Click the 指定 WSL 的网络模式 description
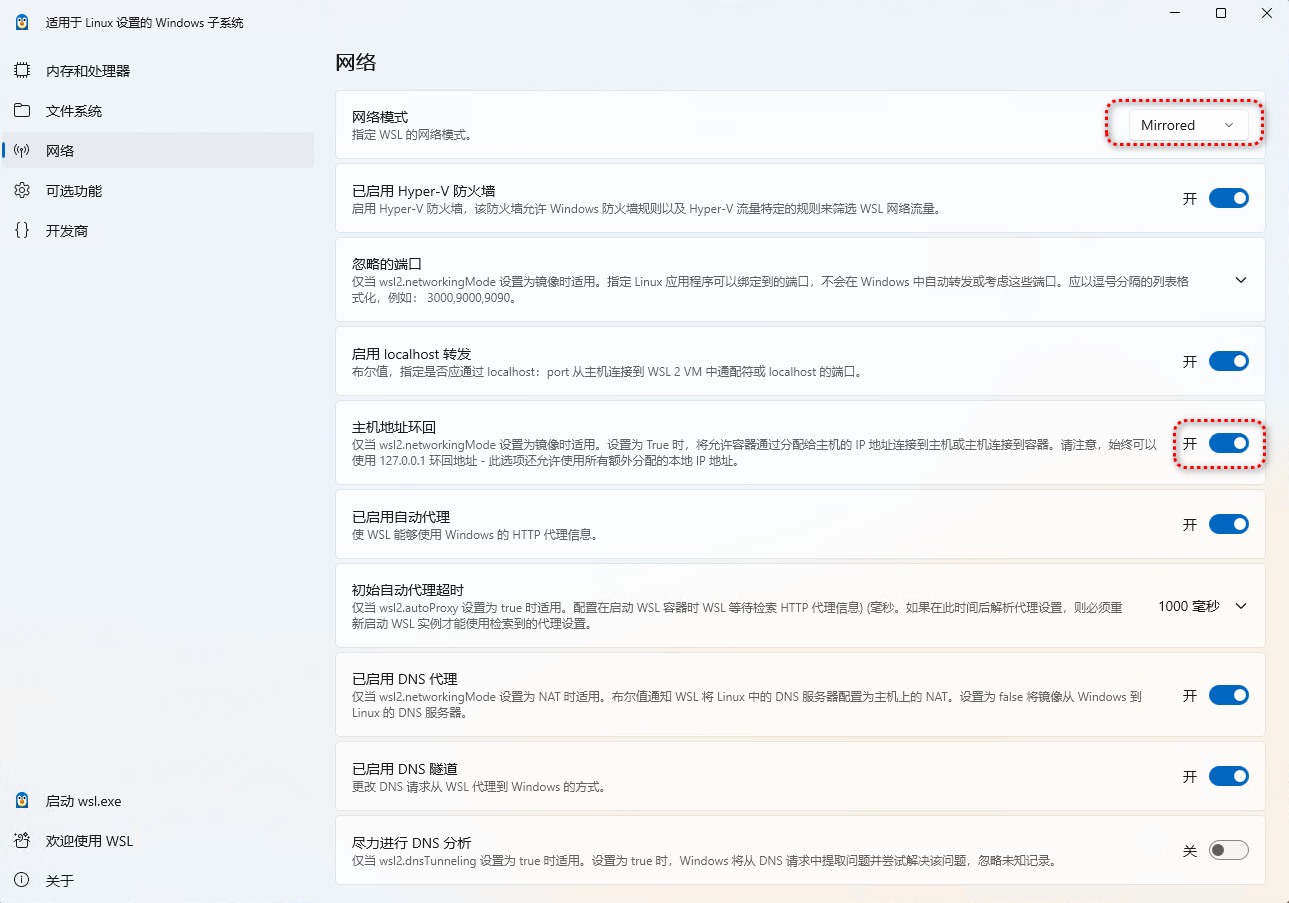Viewport: 1289px width, 903px height. [412, 134]
